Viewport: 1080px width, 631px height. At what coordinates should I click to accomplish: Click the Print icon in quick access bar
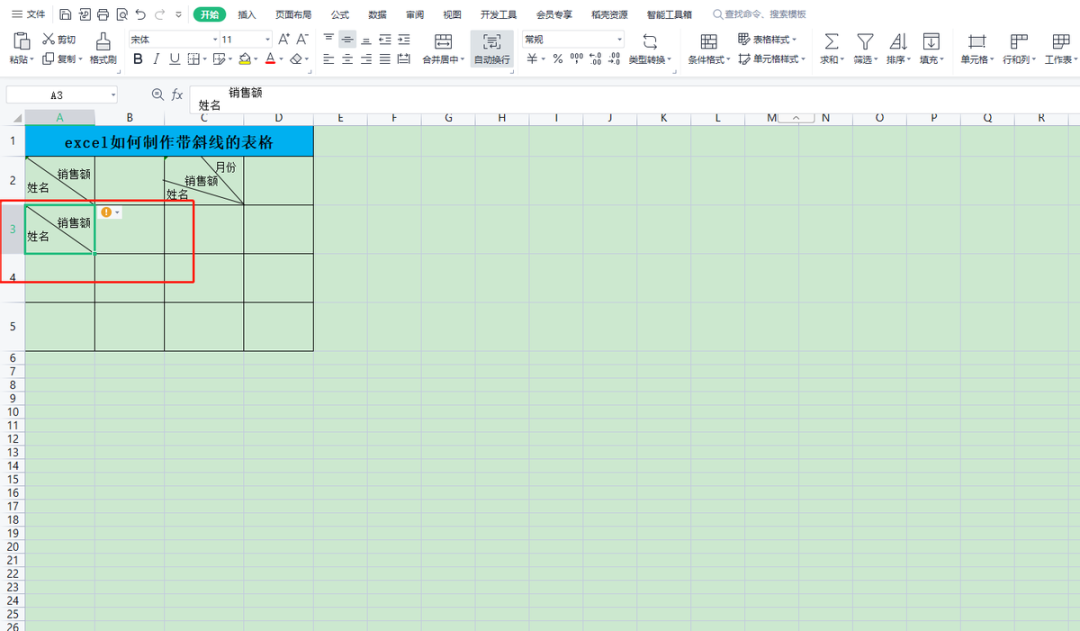coord(102,15)
